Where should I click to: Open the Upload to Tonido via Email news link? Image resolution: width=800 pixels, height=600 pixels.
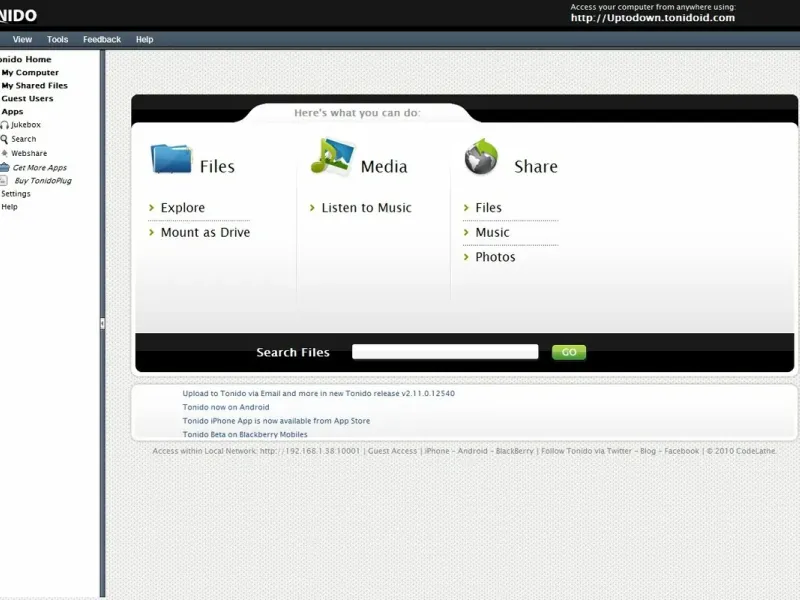pos(318,393)
